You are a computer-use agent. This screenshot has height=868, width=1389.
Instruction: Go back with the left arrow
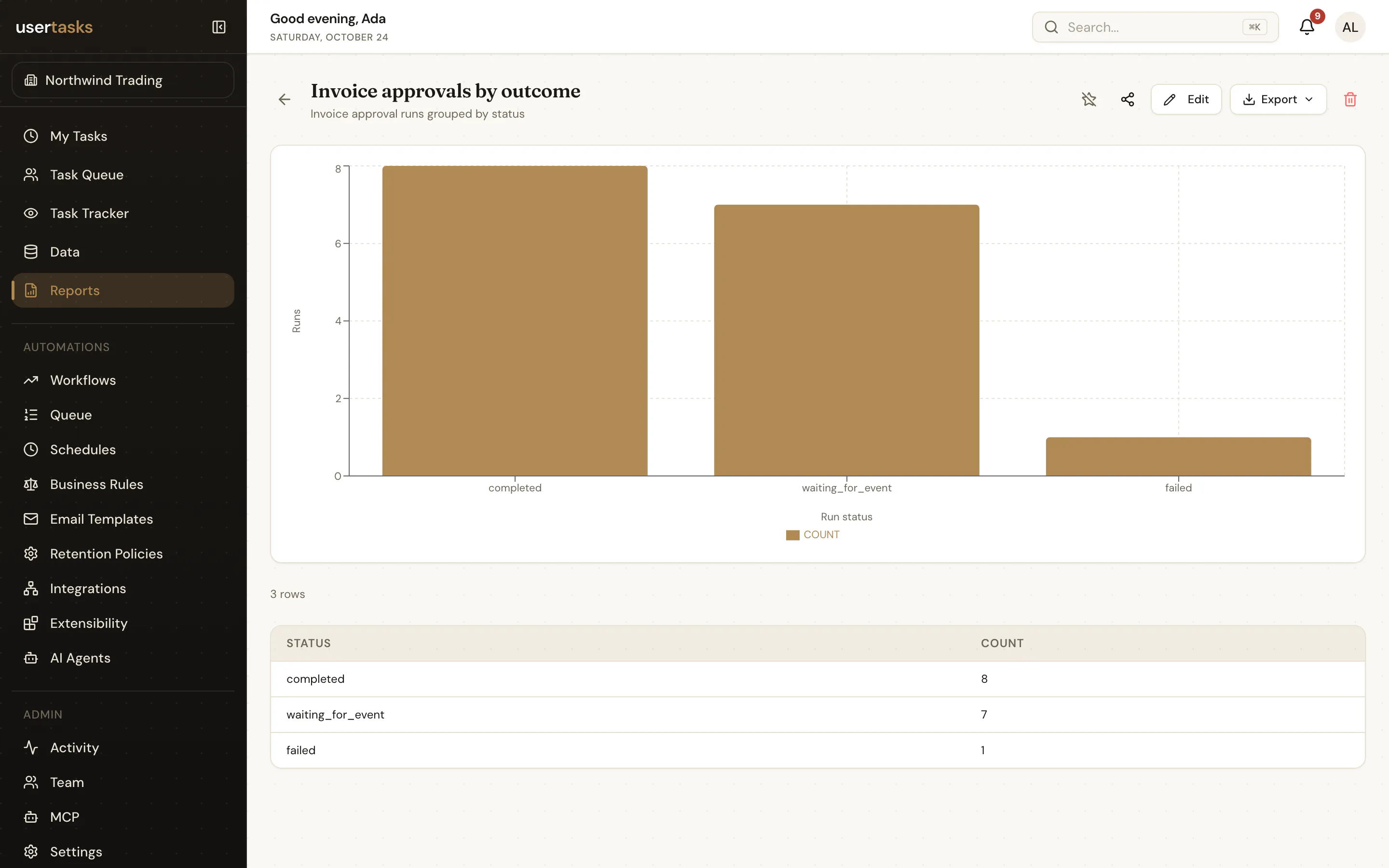(285, 99)
